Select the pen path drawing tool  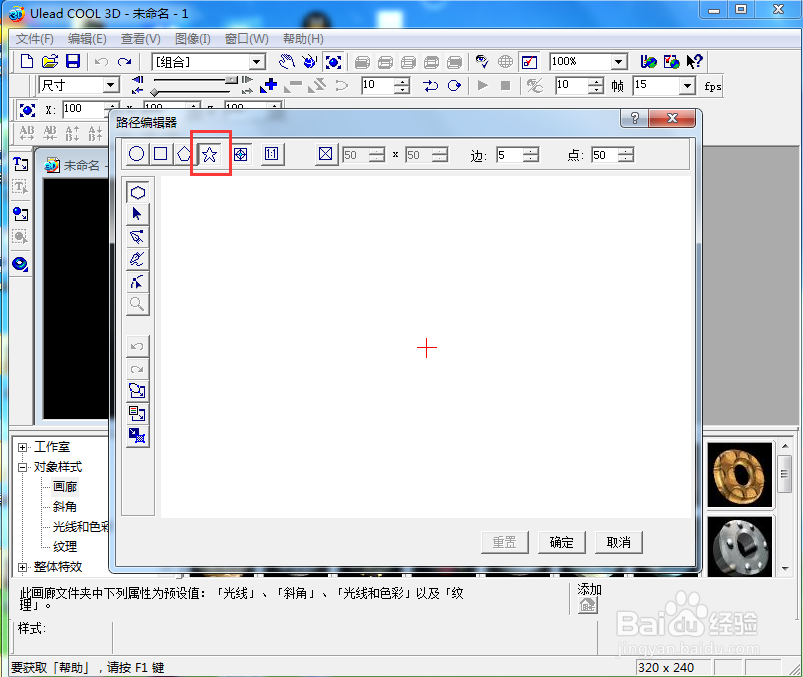point(138,237)
